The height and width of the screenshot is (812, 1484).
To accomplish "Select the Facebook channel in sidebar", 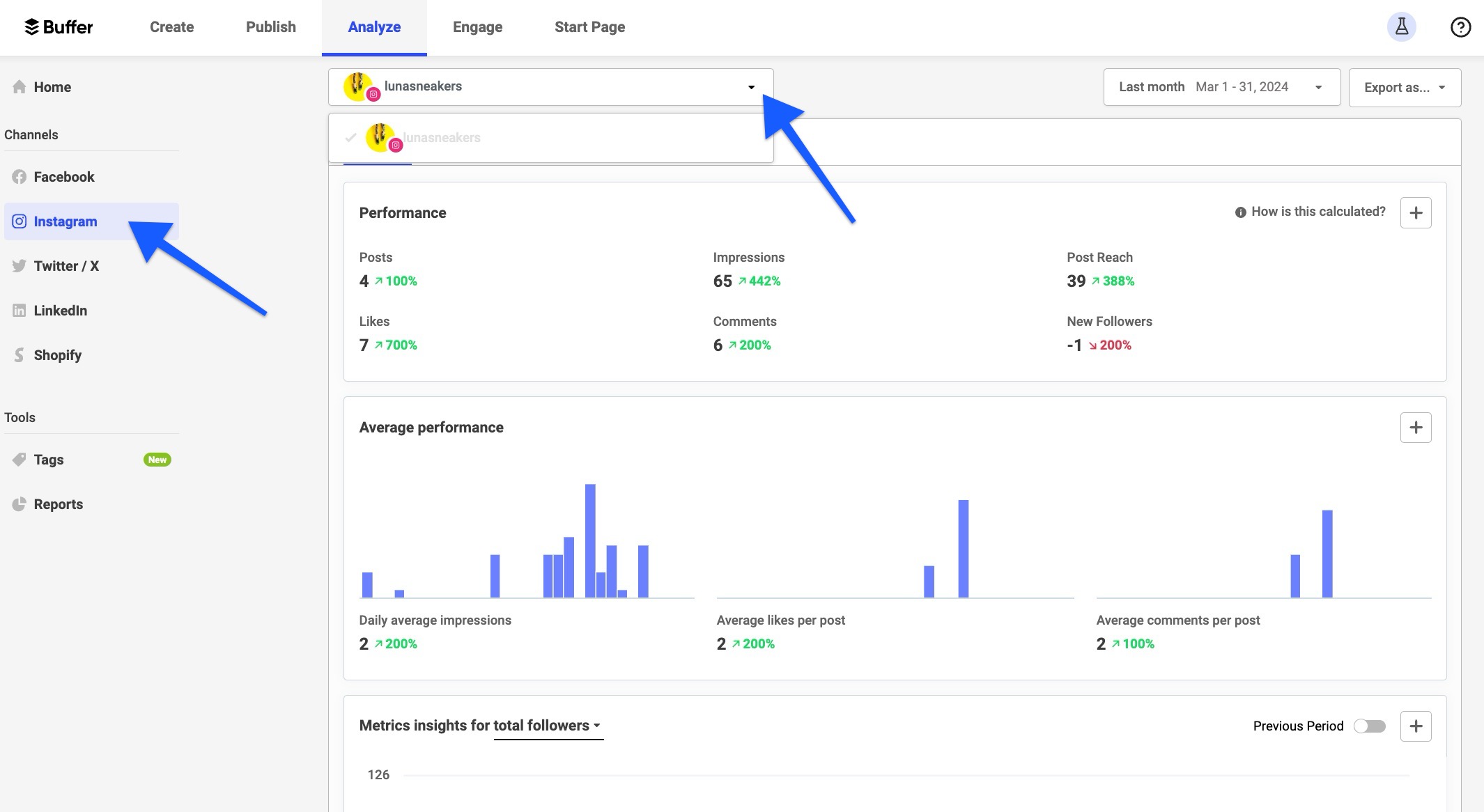I will (x=64, y=176).
